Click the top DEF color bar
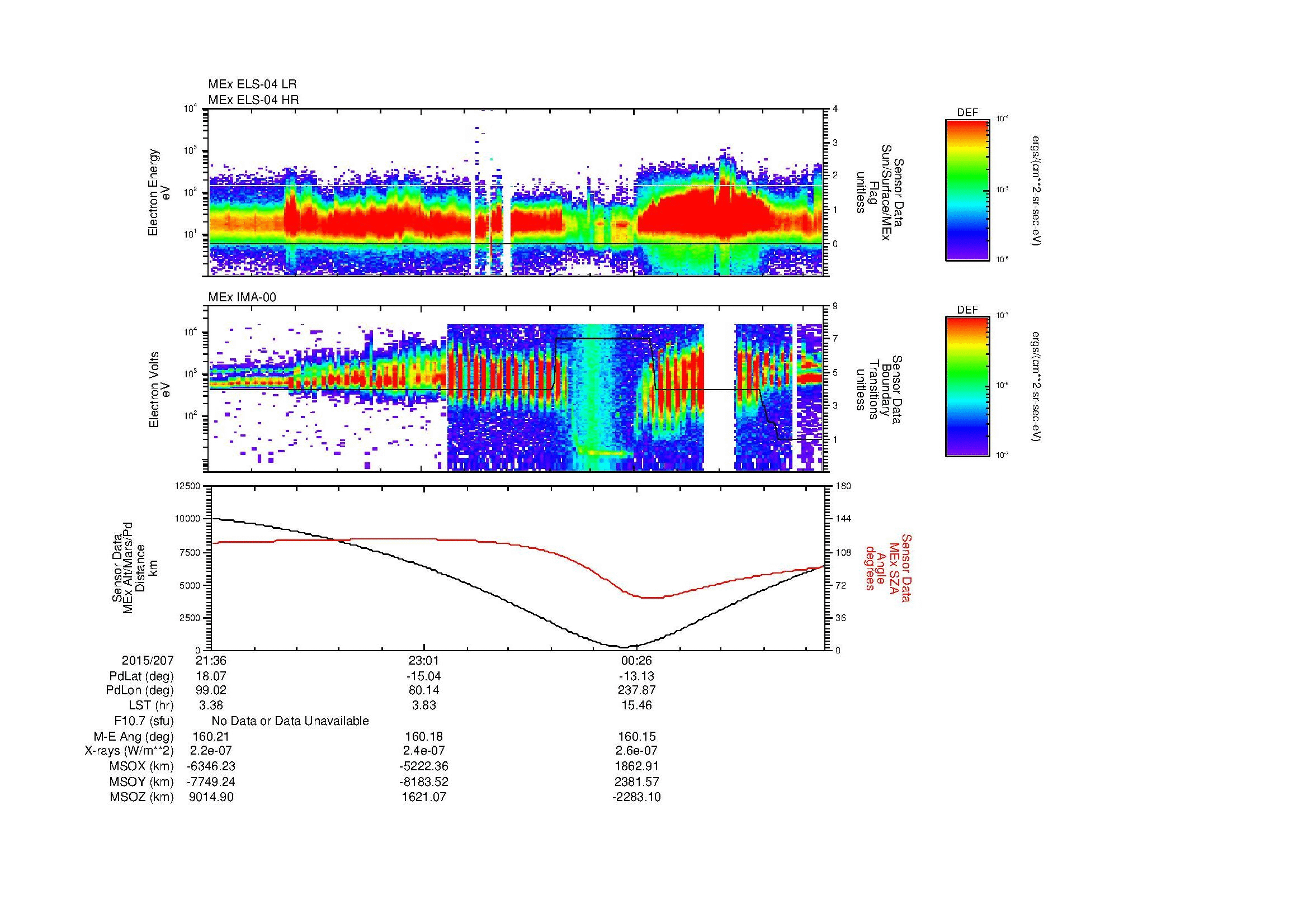Image resolution: width=1308 pixels, height=924 pixels. pyautogui.click(x=967, y=189)
